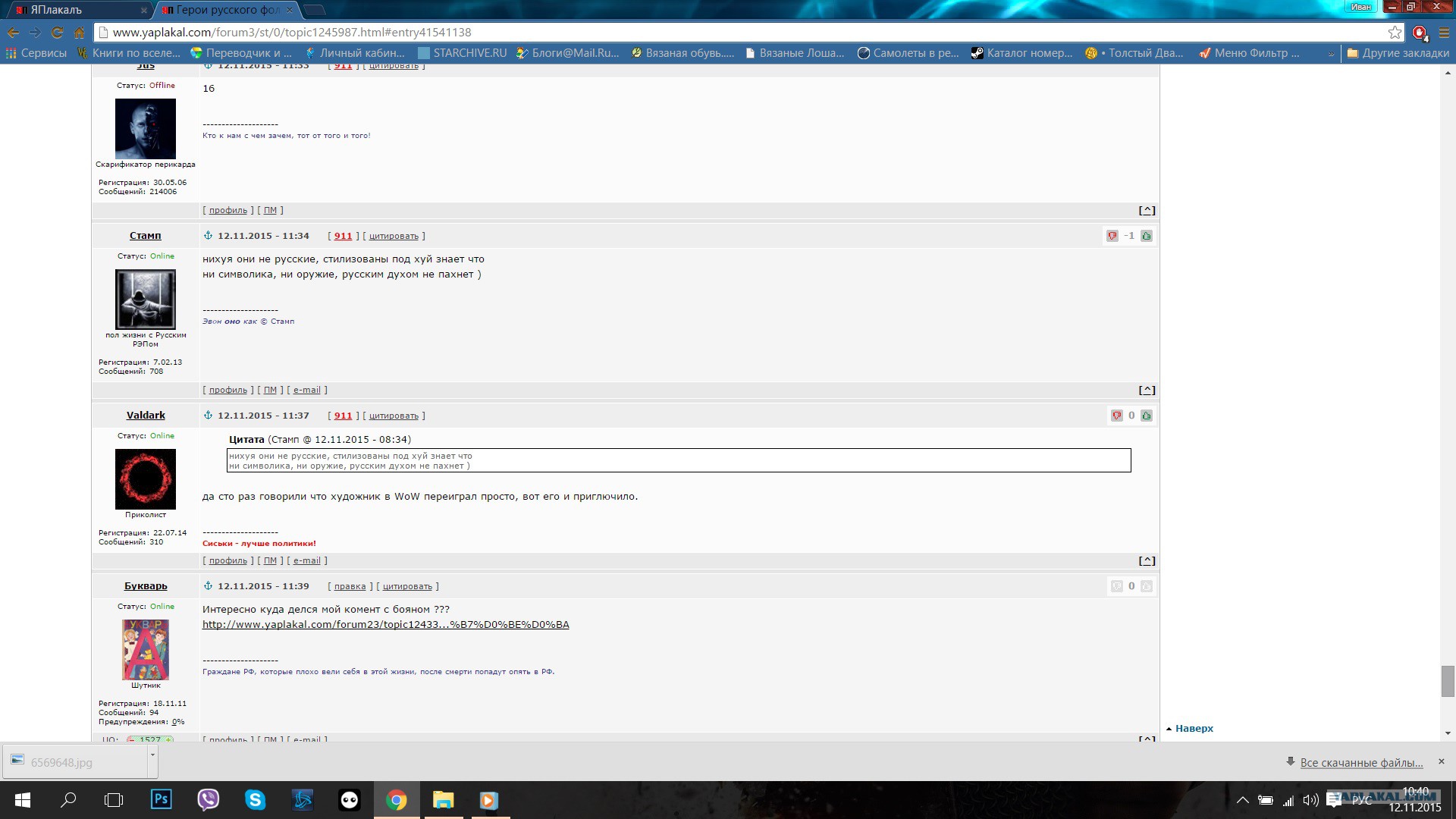Open the media player taskbar icon
Screen dimensions: 1456x819
tap(489, 800)
